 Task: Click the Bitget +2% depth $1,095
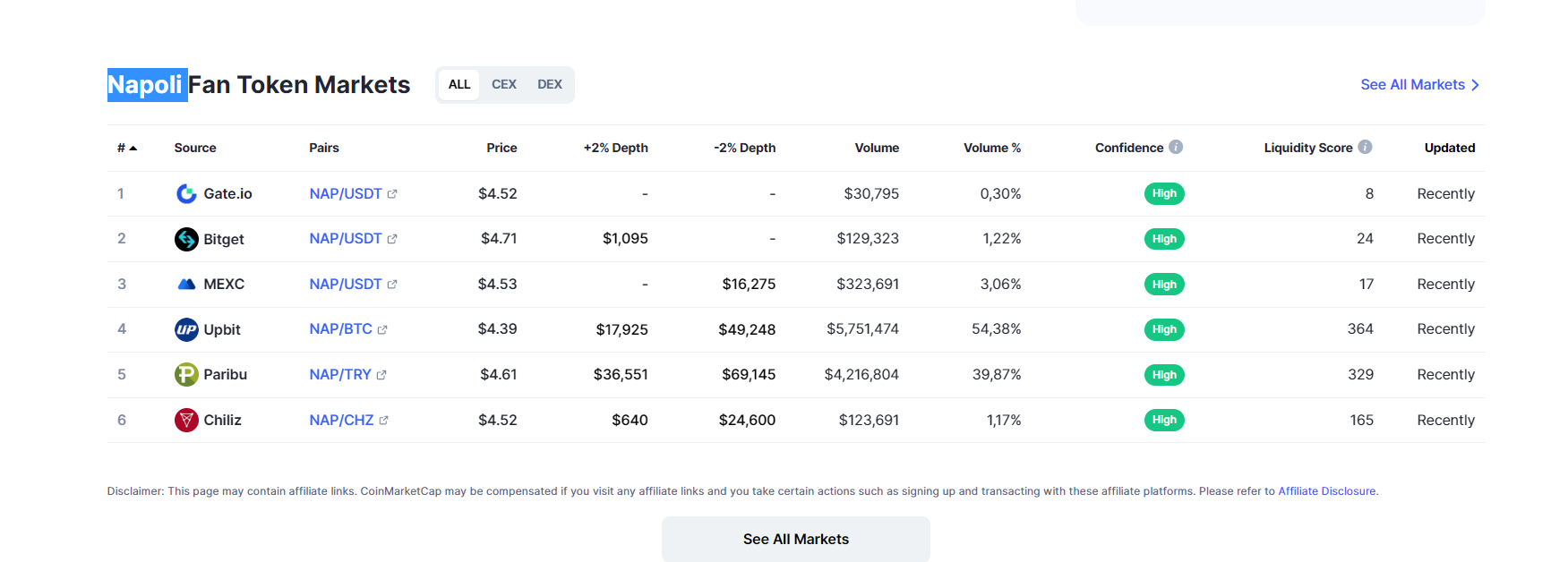(x=625, y=239)
